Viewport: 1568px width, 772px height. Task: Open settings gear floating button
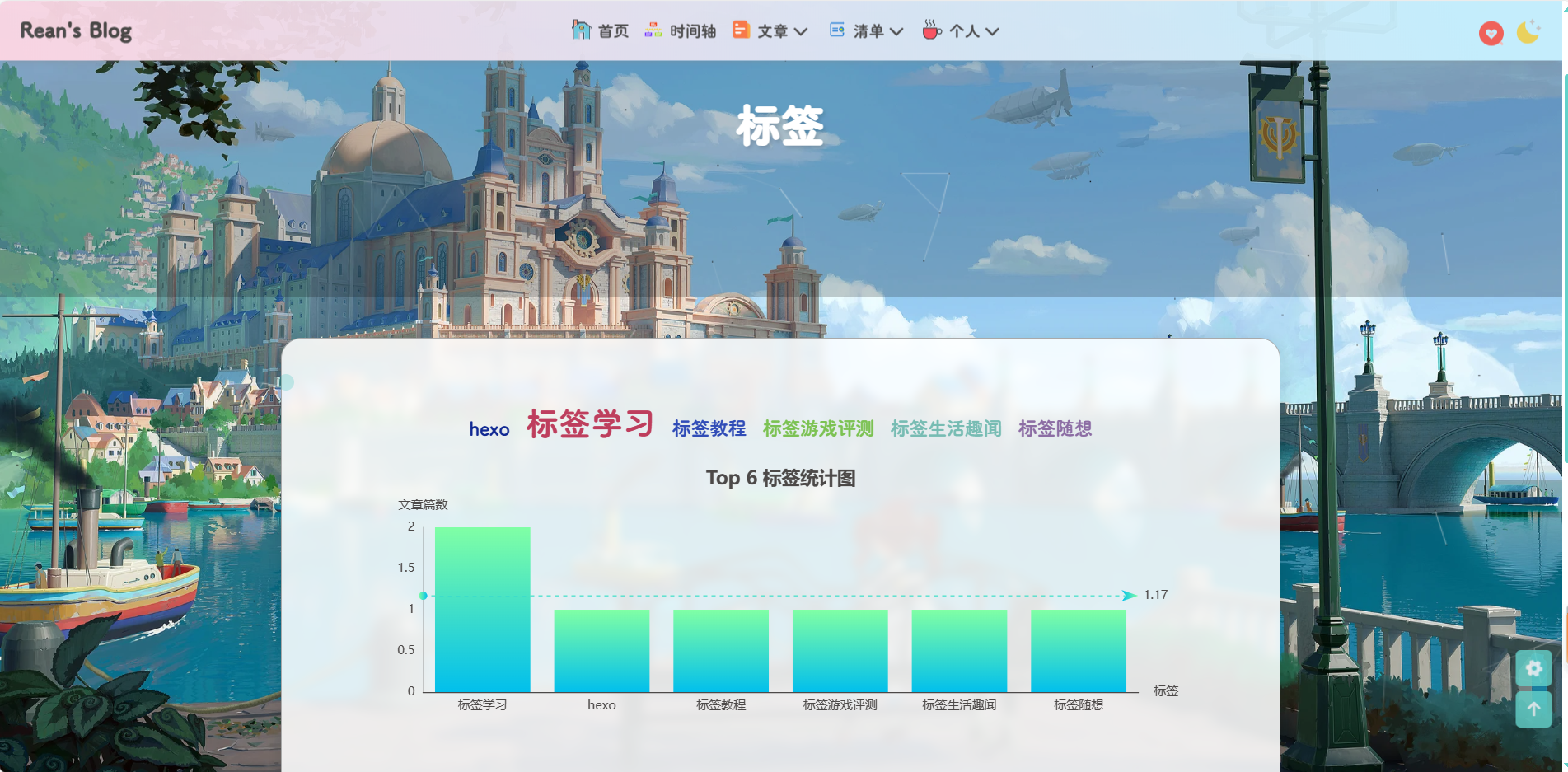1533,668
